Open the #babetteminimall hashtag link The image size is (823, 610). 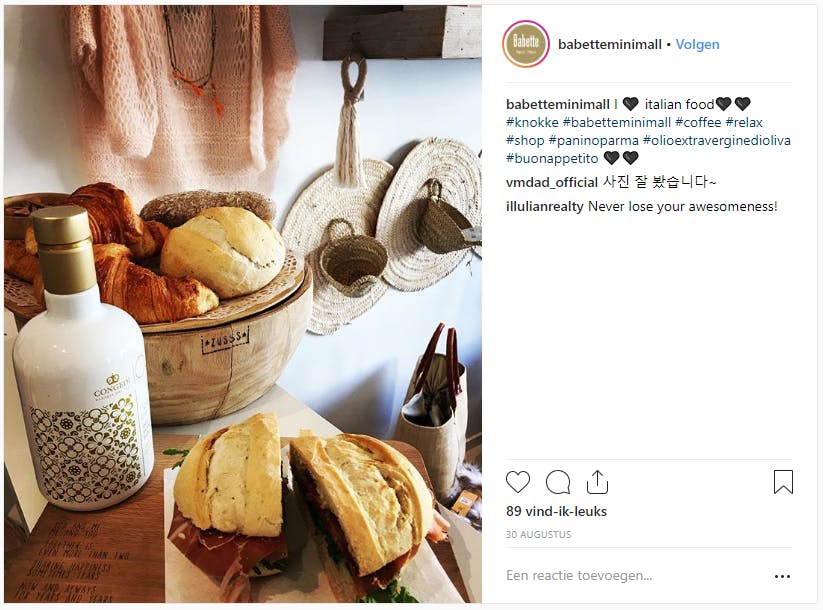[617, 122]
